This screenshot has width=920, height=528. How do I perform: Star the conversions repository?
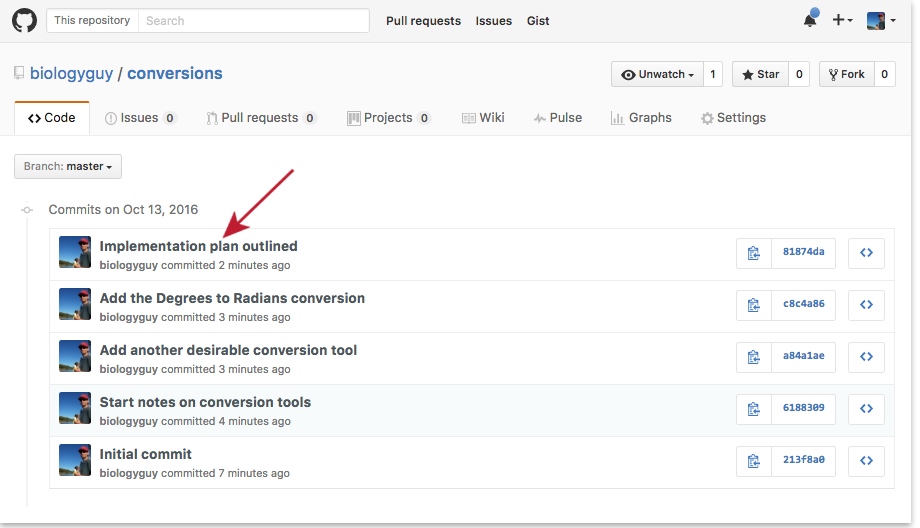(x=760, y=75)
